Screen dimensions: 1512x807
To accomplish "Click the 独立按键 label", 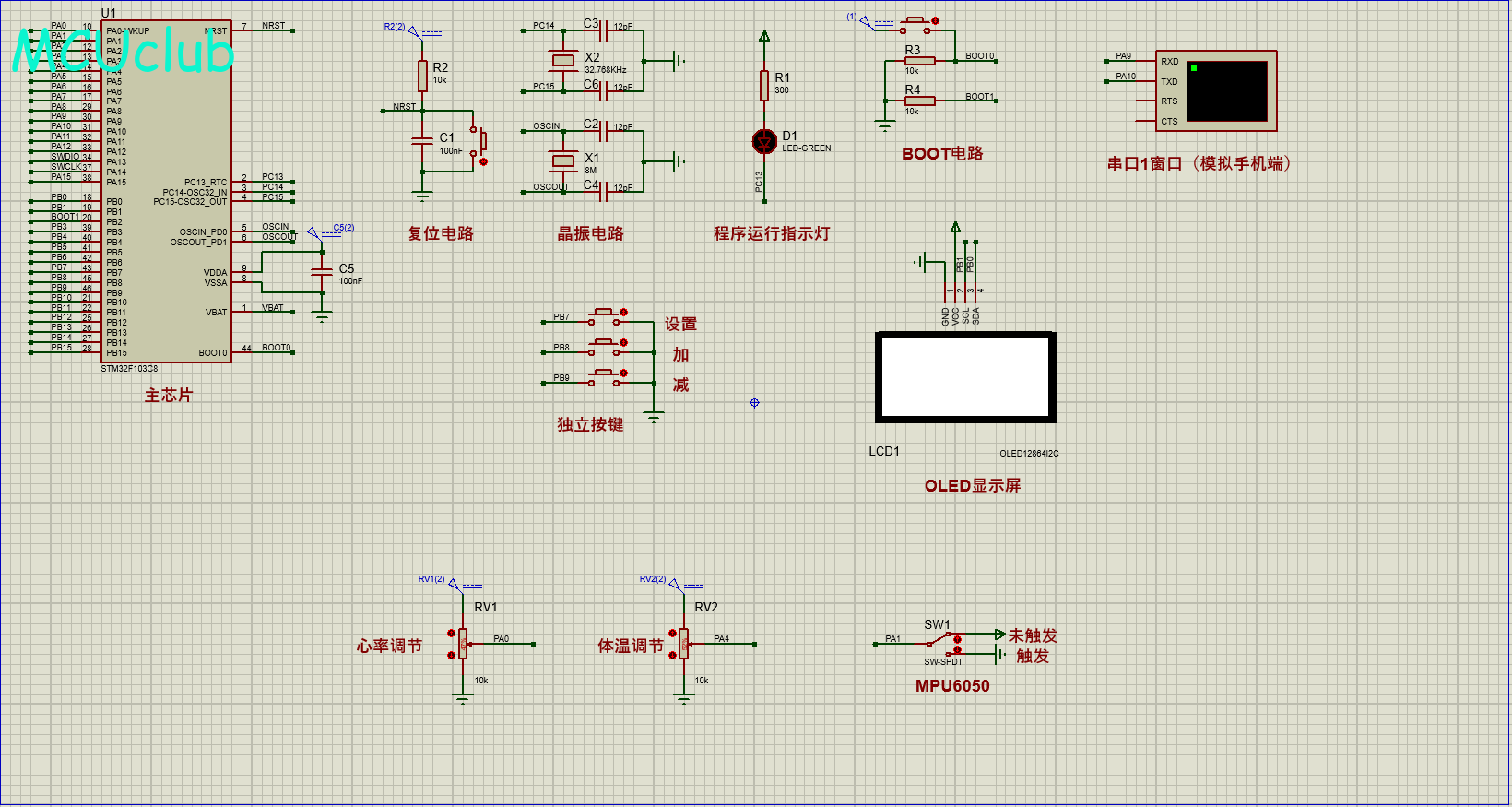I will pos(590,424).
